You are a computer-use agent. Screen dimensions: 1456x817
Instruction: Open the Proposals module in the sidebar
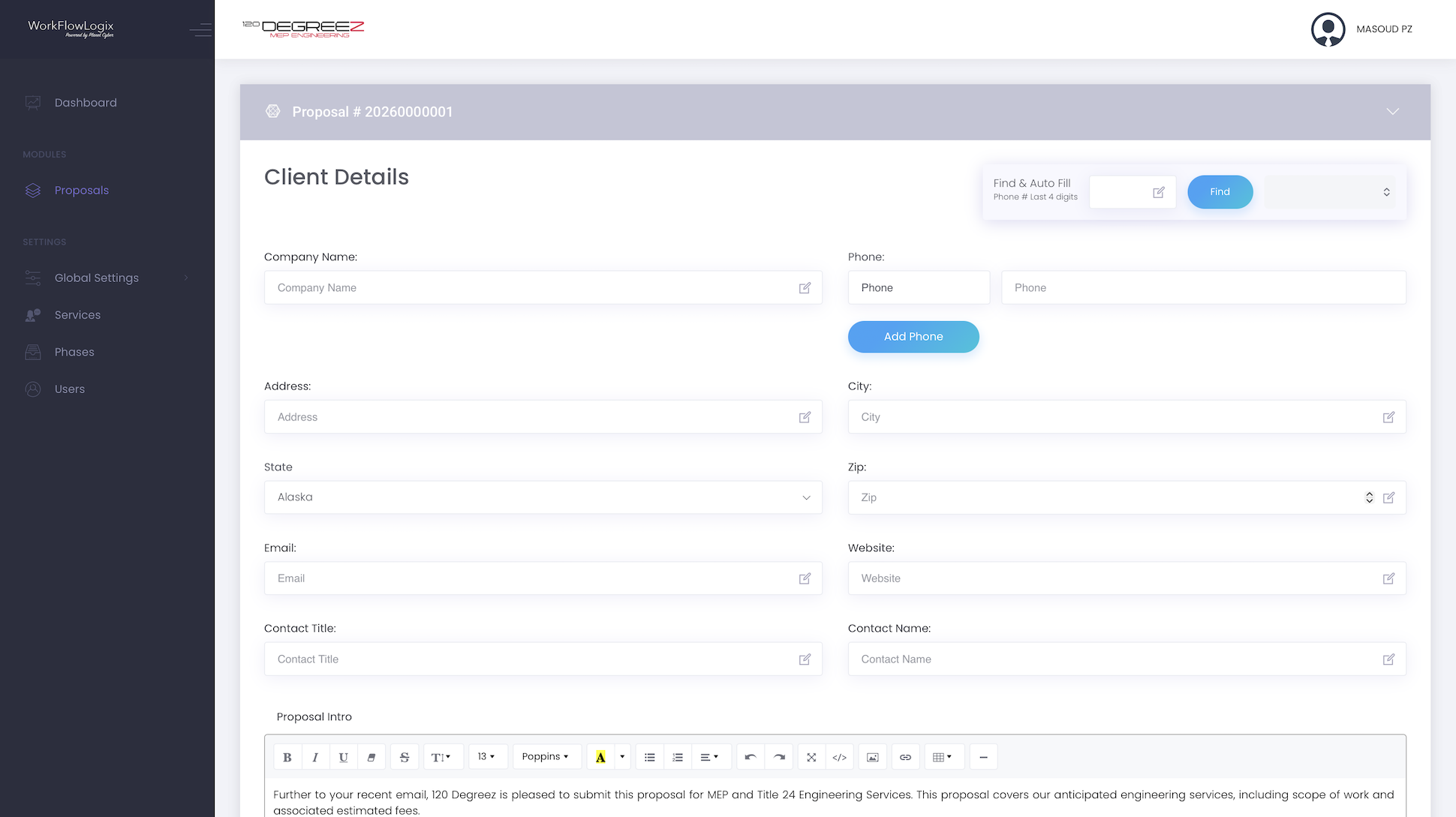point(81,190)
